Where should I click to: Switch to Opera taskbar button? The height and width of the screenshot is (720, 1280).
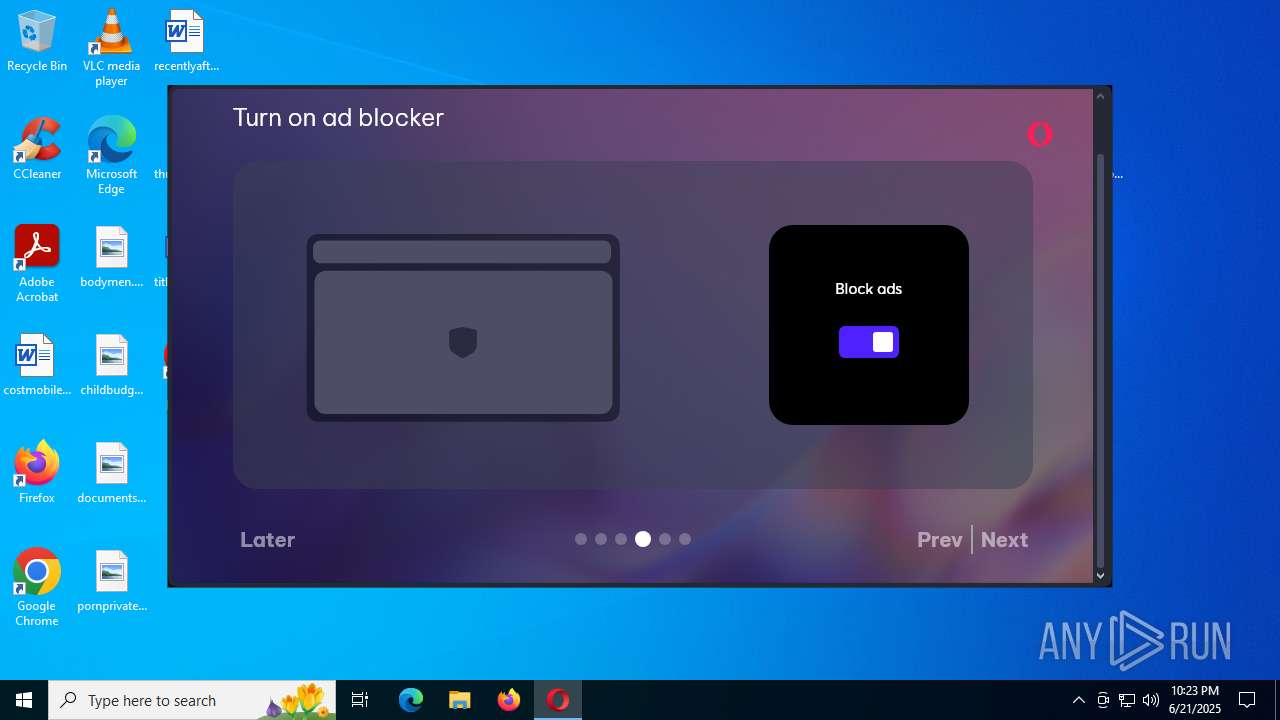point(558,700)
